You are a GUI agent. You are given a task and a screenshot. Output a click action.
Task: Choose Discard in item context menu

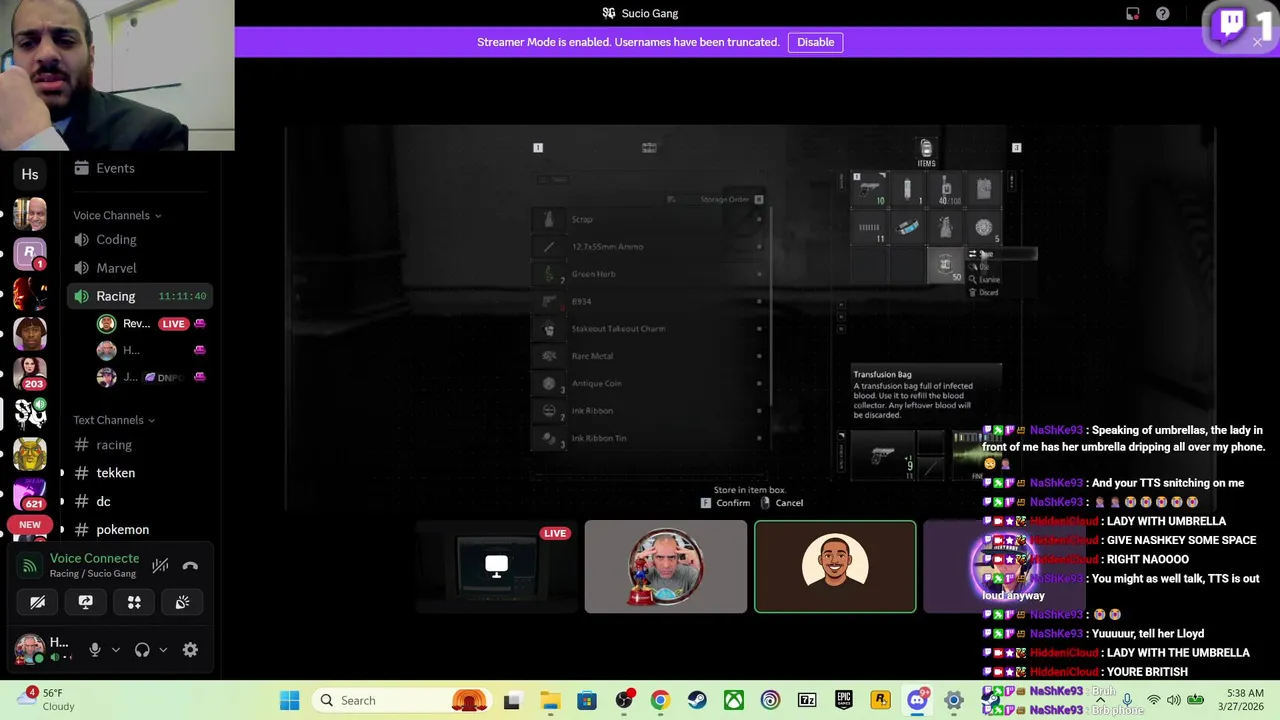click(x=984, y=292)
